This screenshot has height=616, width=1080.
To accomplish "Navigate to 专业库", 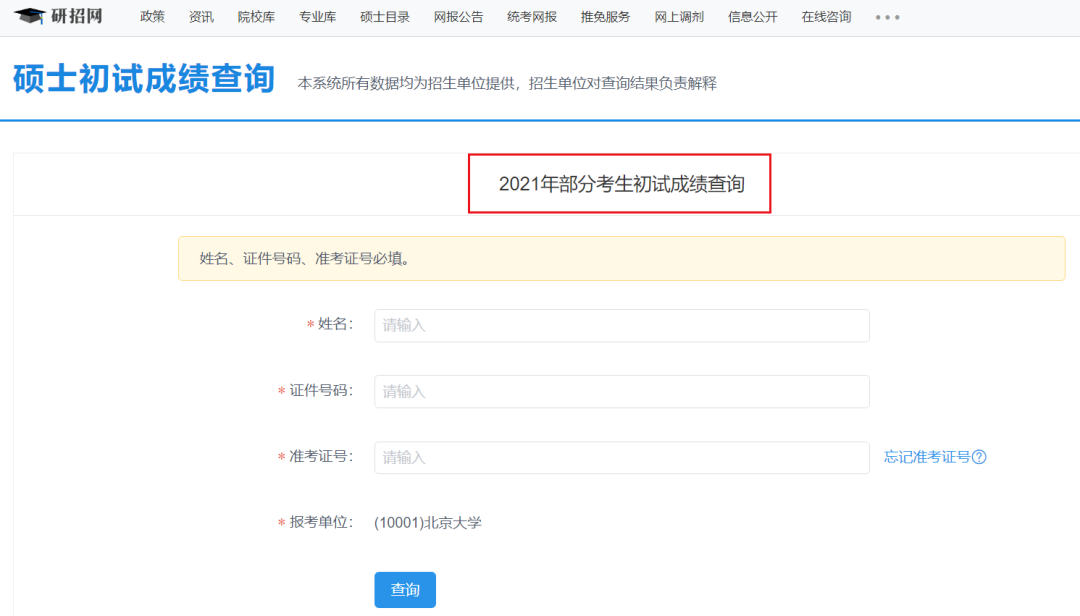I will (317, 16).
